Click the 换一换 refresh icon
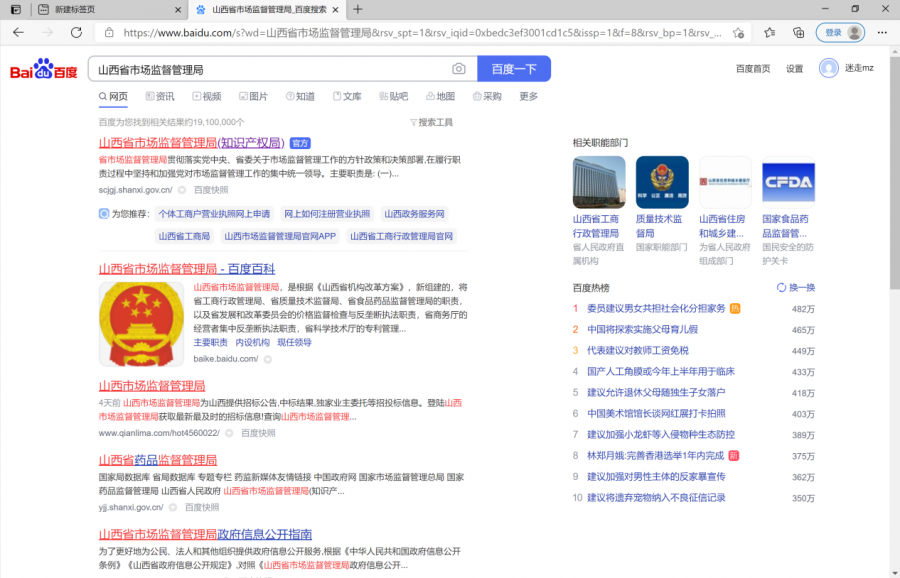The image size is (900, 578). point(781,288)
